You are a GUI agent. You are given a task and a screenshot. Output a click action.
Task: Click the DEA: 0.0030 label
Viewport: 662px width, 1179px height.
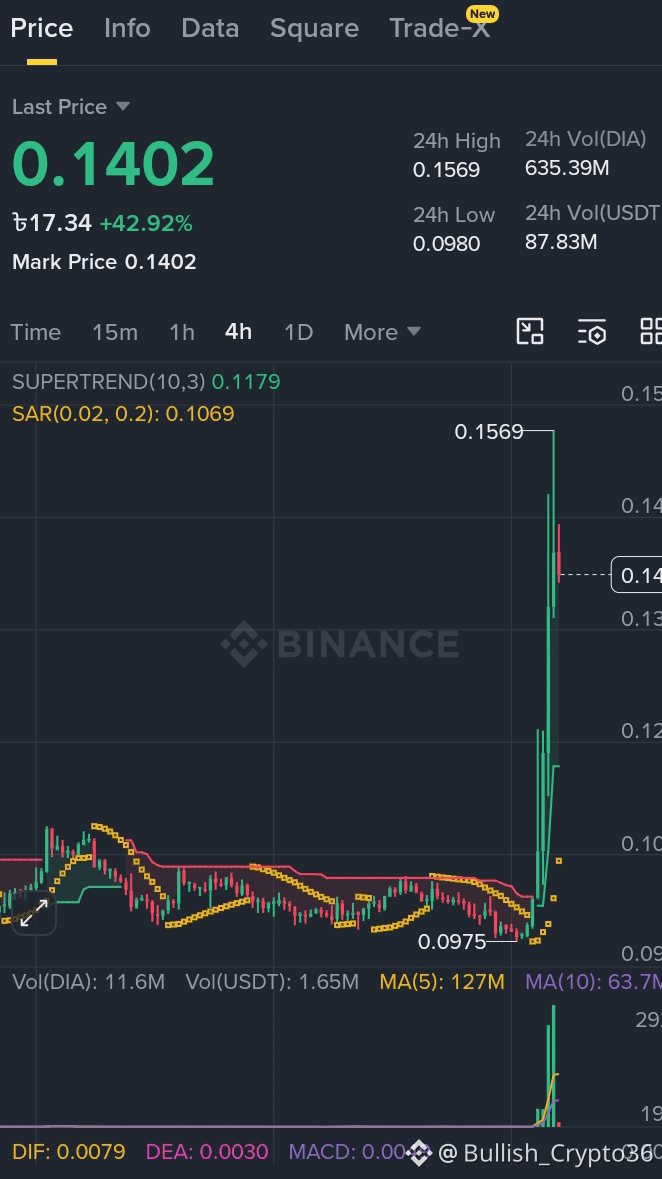pyautogui.click(x=207, y=1152)
